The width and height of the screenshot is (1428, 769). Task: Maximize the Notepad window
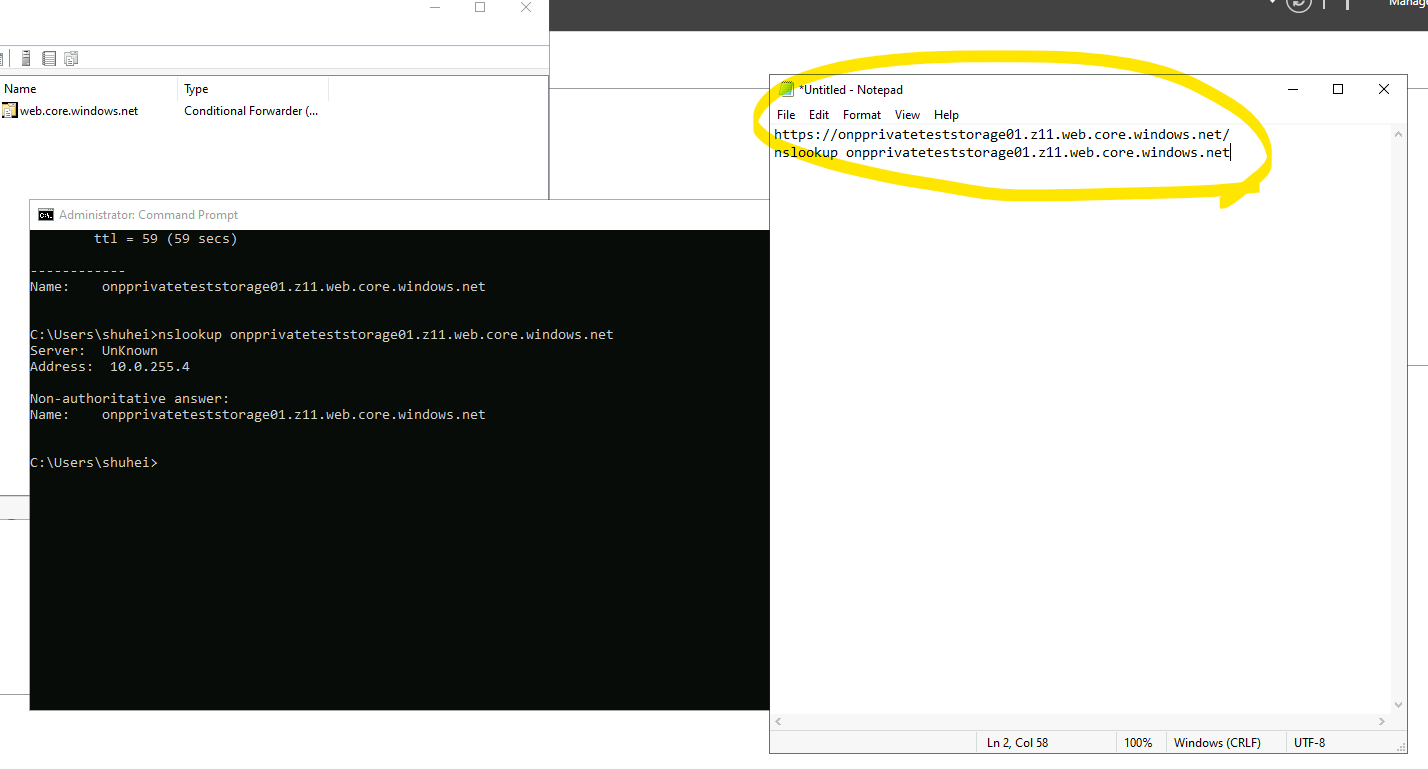[1338, 89]
